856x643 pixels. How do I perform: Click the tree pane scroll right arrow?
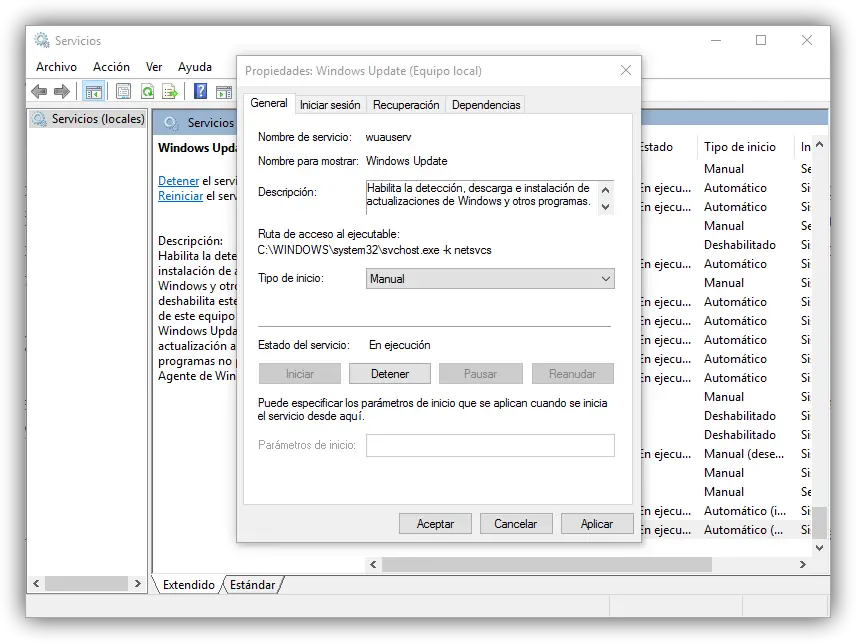[x=138, y=584]
